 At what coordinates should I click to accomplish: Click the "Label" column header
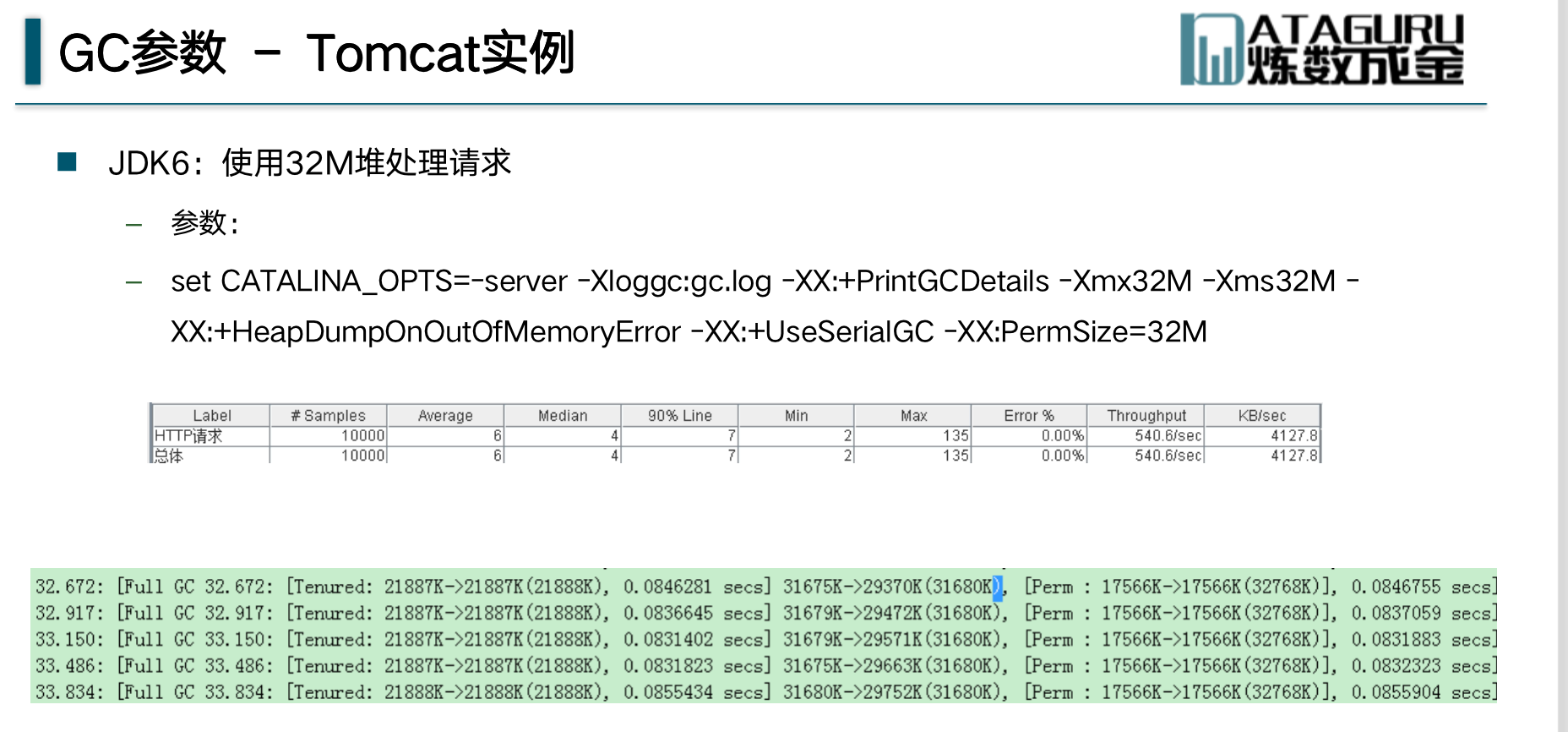pos(211,415)
